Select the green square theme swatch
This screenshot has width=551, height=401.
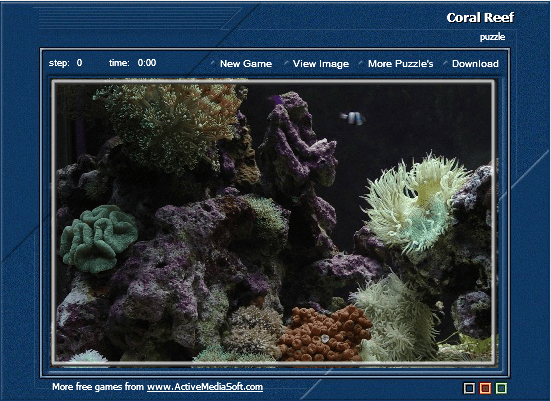tap(501, 388)
